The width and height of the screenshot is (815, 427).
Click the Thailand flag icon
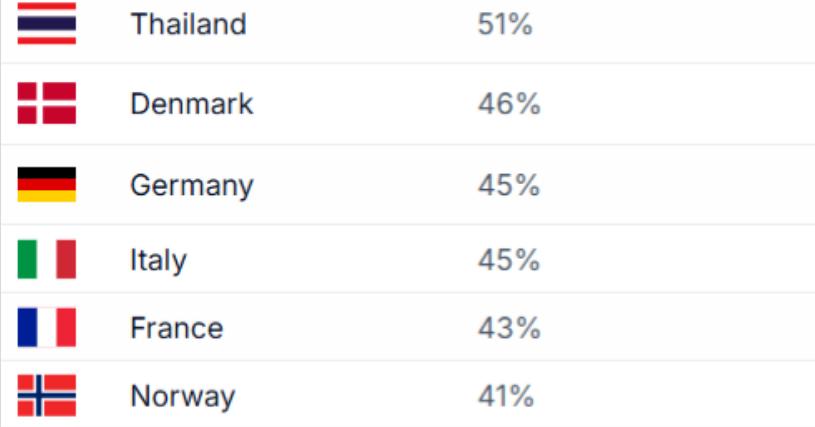46,22
